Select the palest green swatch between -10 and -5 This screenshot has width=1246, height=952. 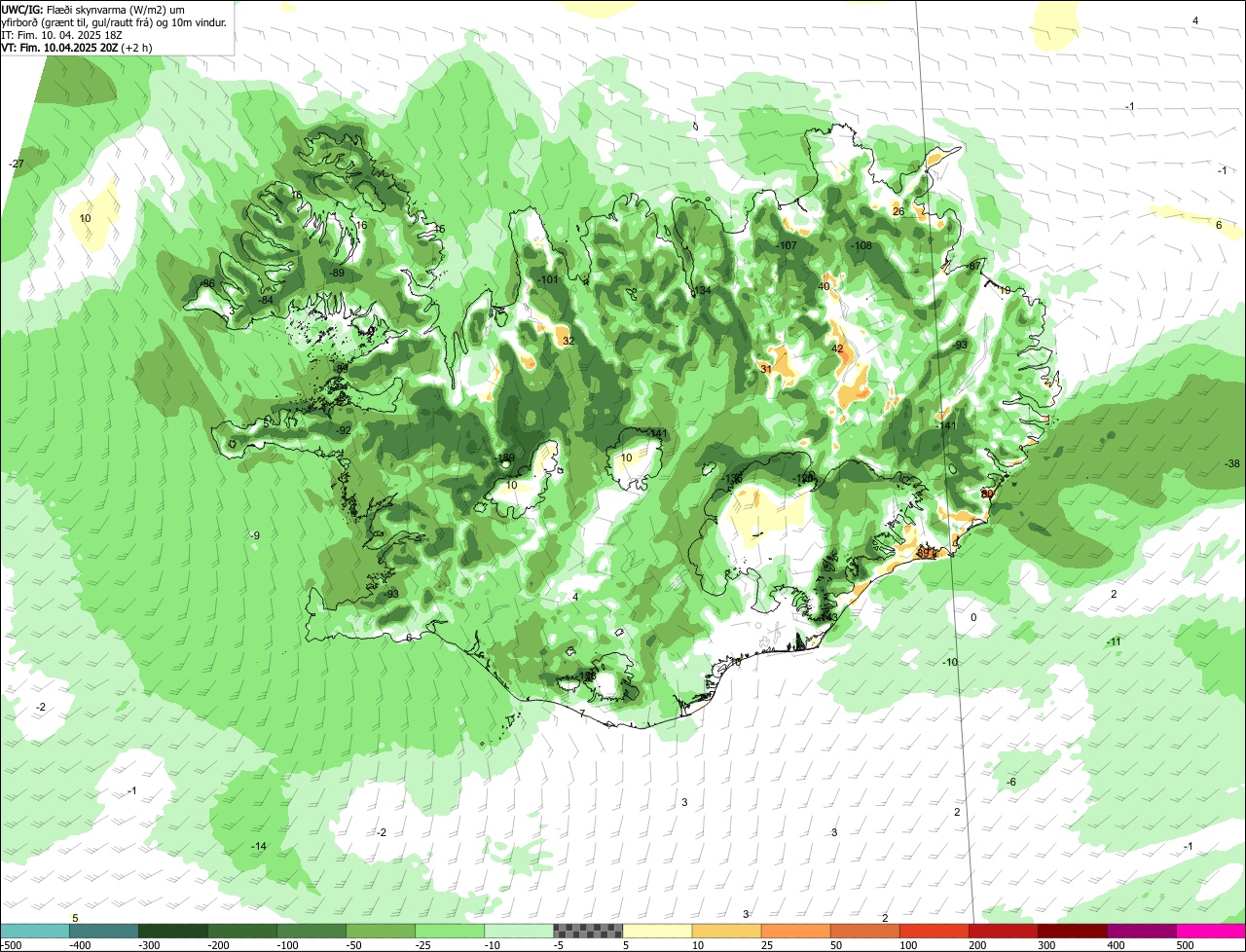pyautogui.click(x=519, y=931)
